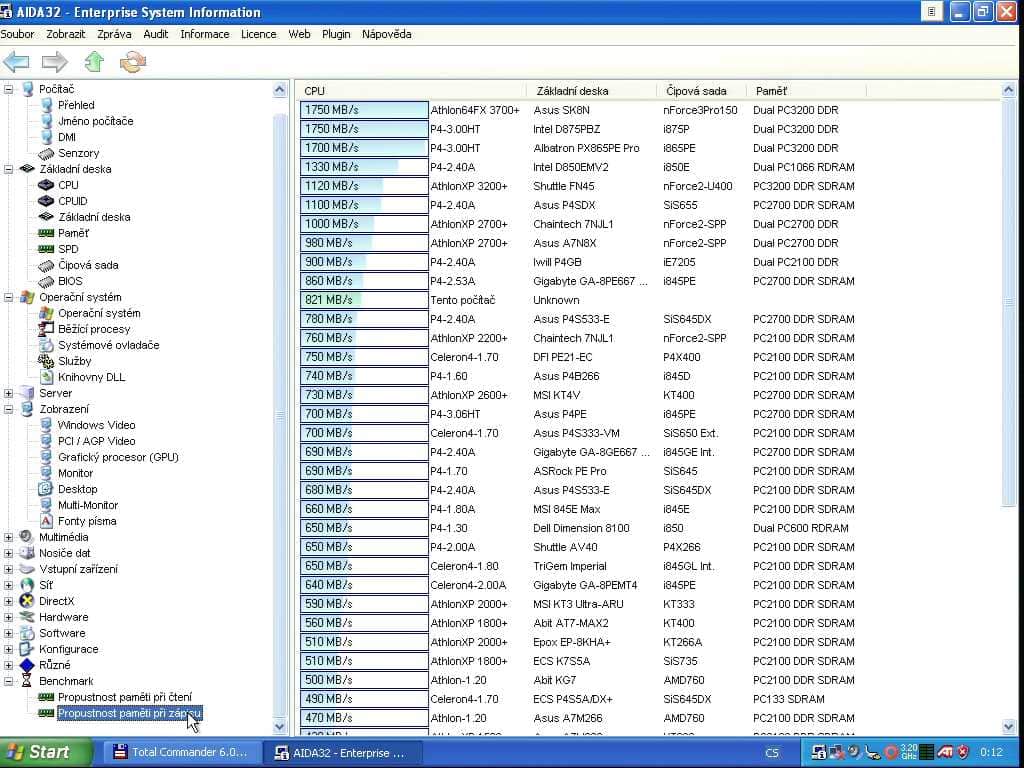Expand the Server tree node
This screenshot has width=1024, height=768.
pos(8,393)
